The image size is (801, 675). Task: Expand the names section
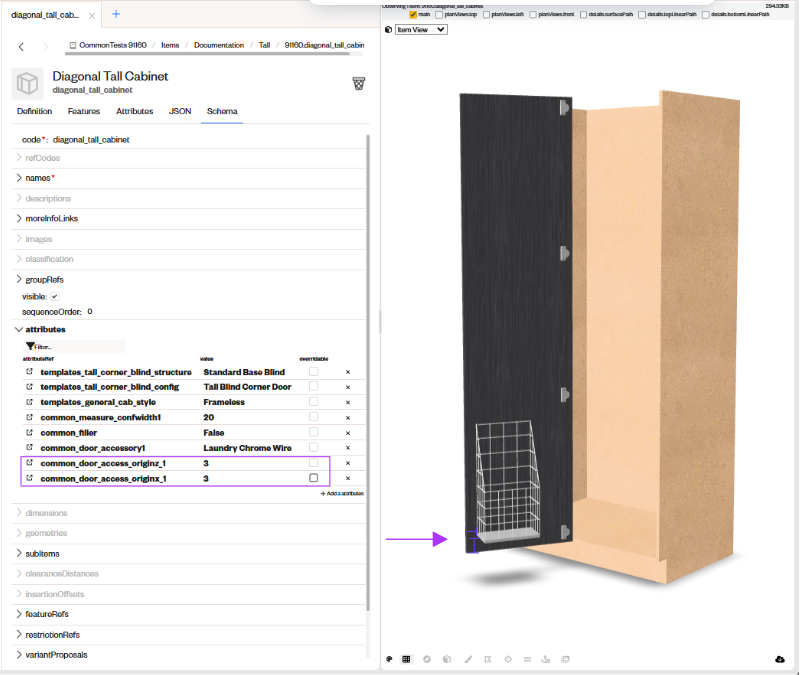click(x=19, y=178)
